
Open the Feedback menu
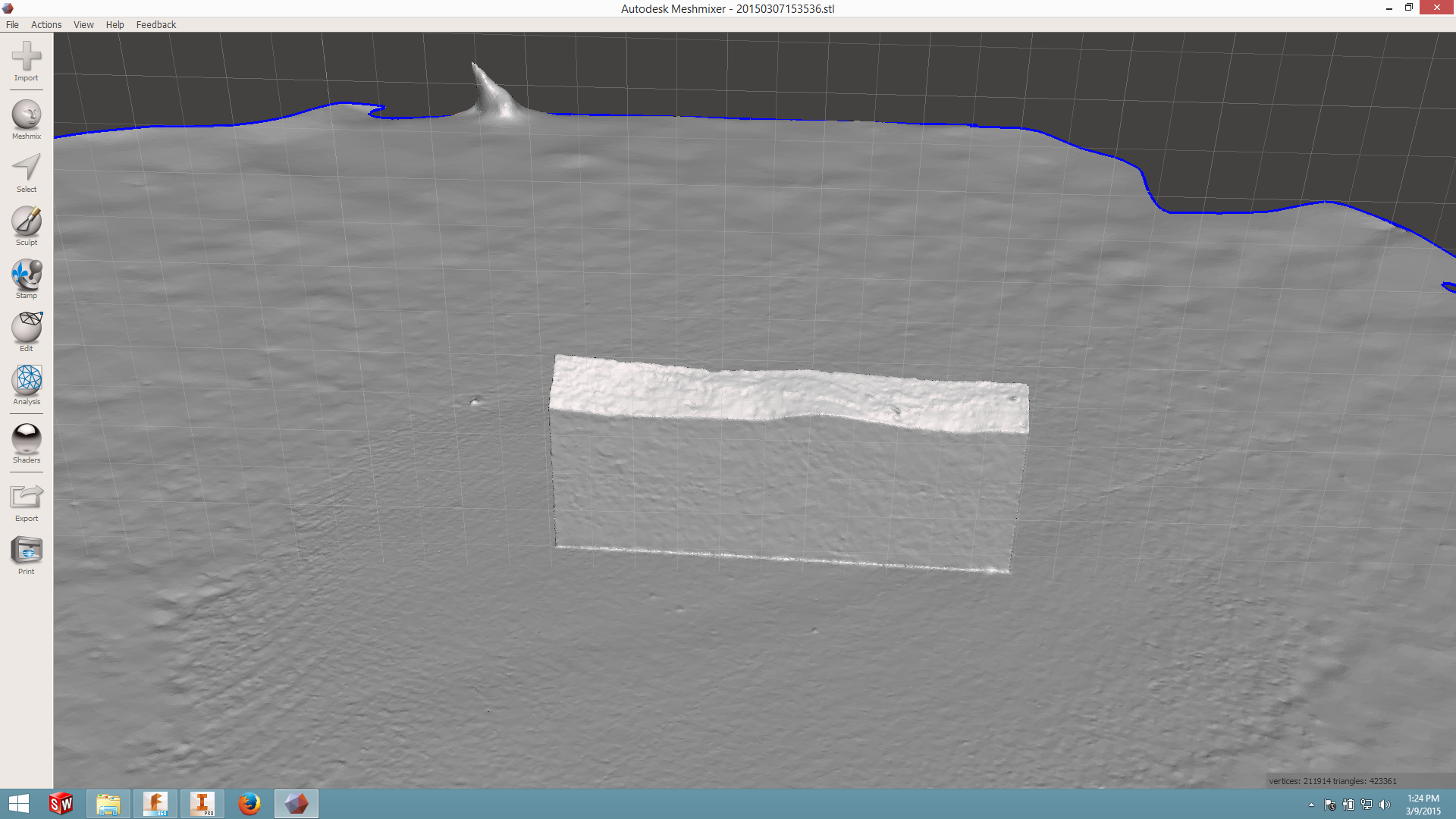(156, 24)
